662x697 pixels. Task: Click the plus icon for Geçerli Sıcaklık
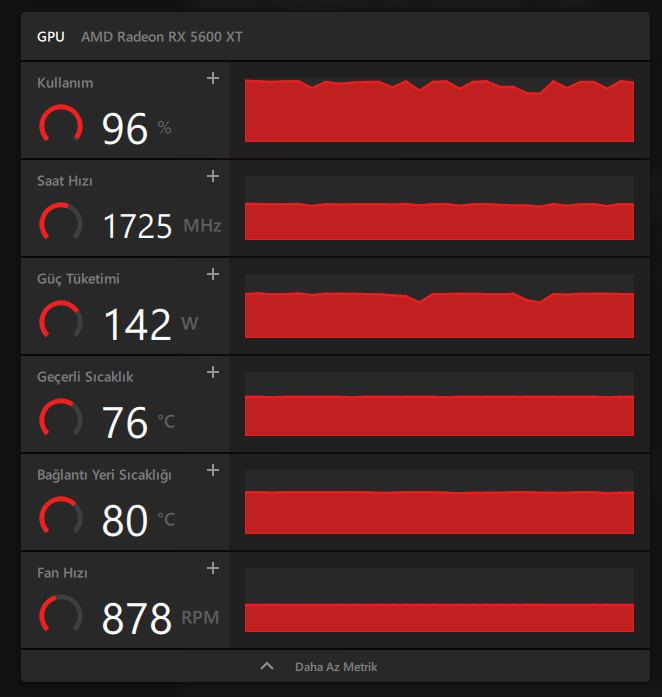pos(212,373)
